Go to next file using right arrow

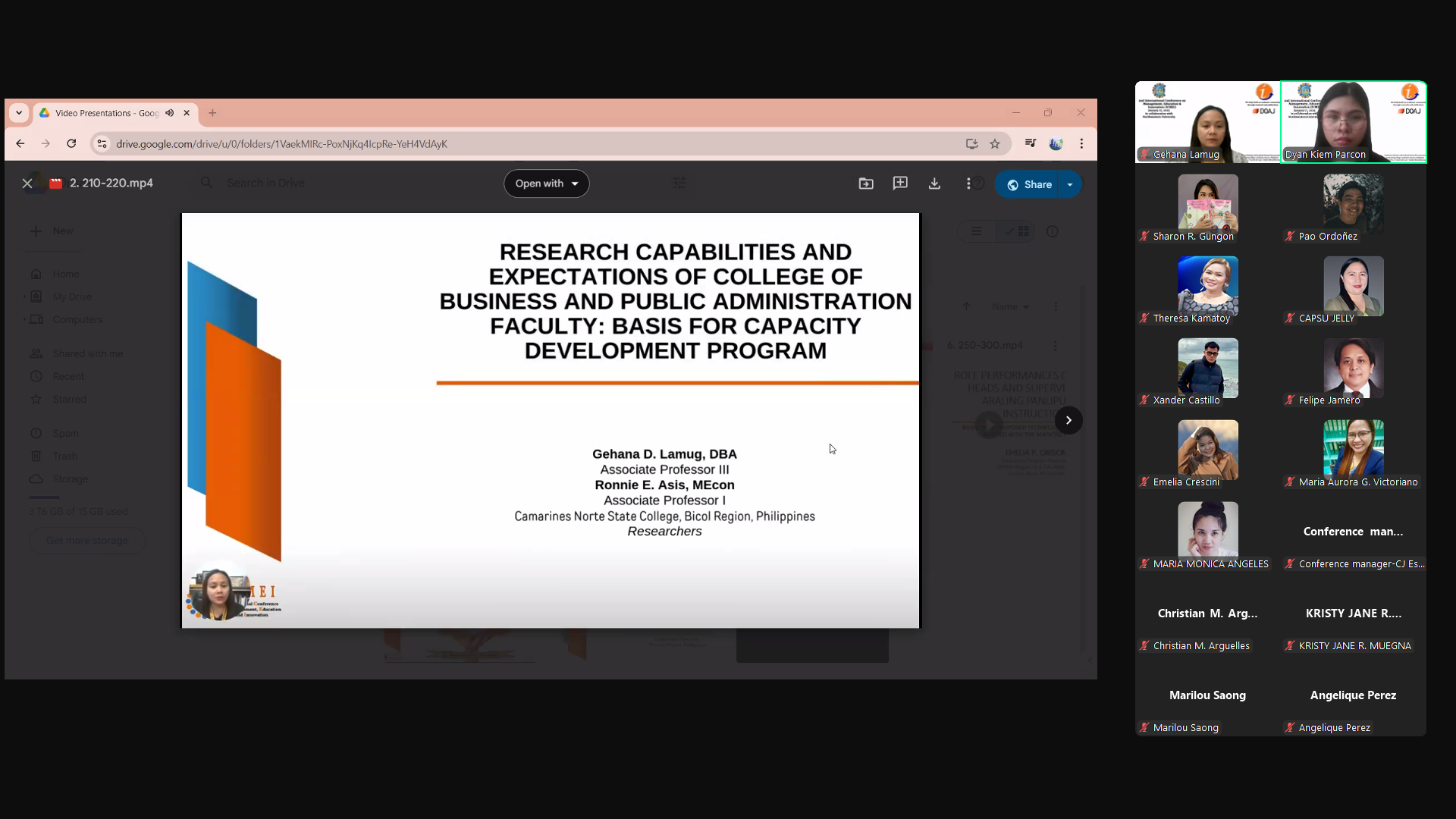[1068, 420]
